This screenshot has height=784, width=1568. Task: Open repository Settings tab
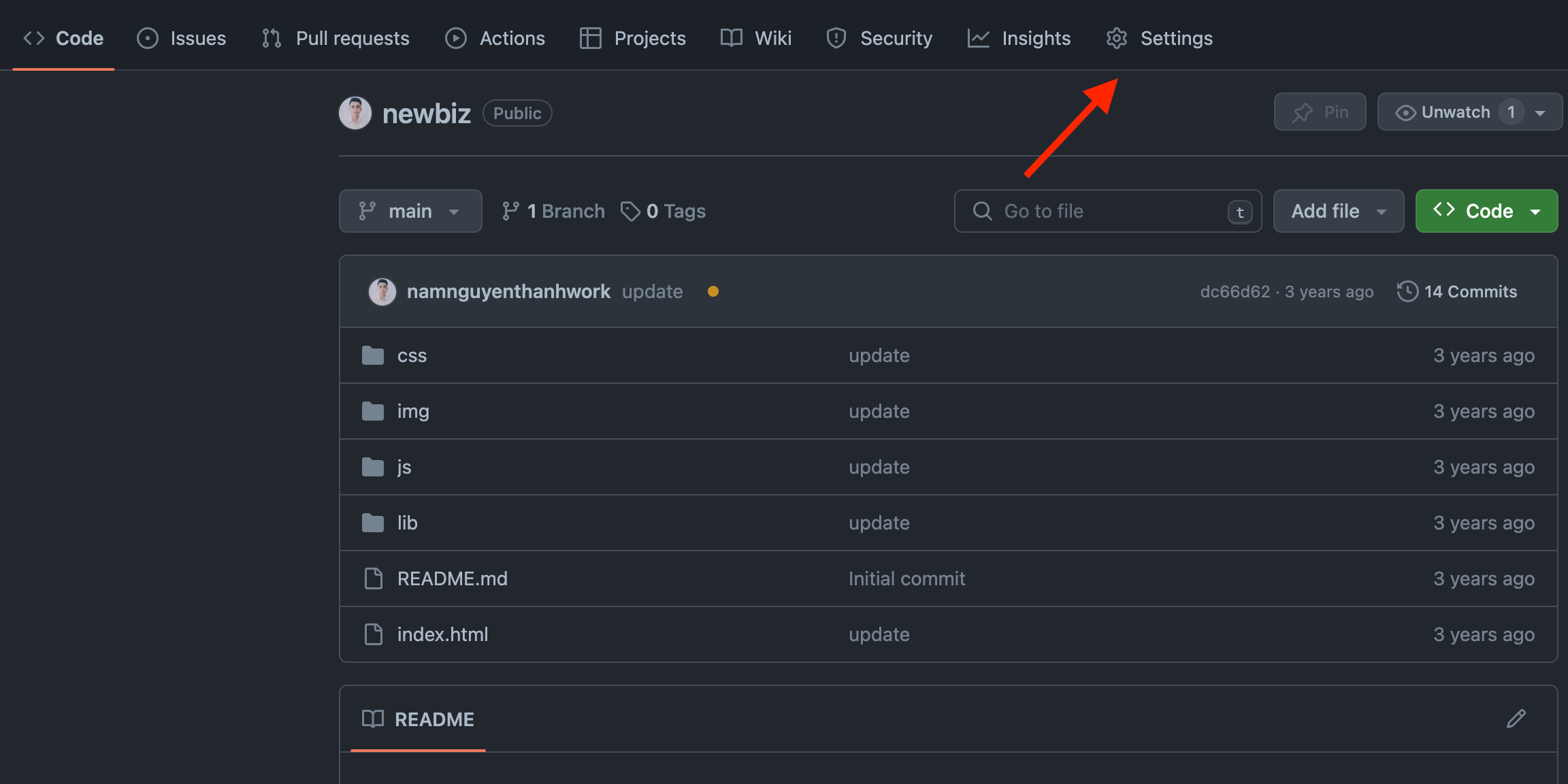click(x=1159, y=38)
